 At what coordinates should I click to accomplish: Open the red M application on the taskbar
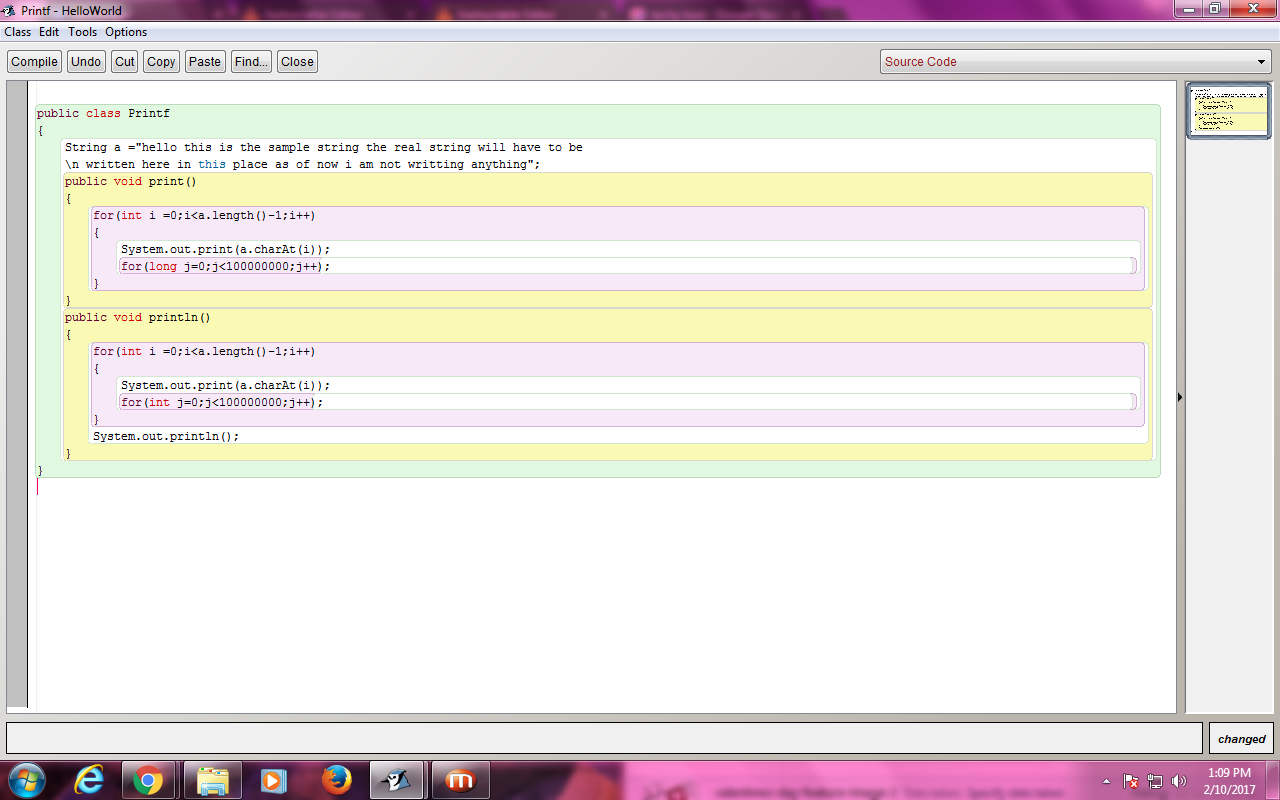click(460, 780)
